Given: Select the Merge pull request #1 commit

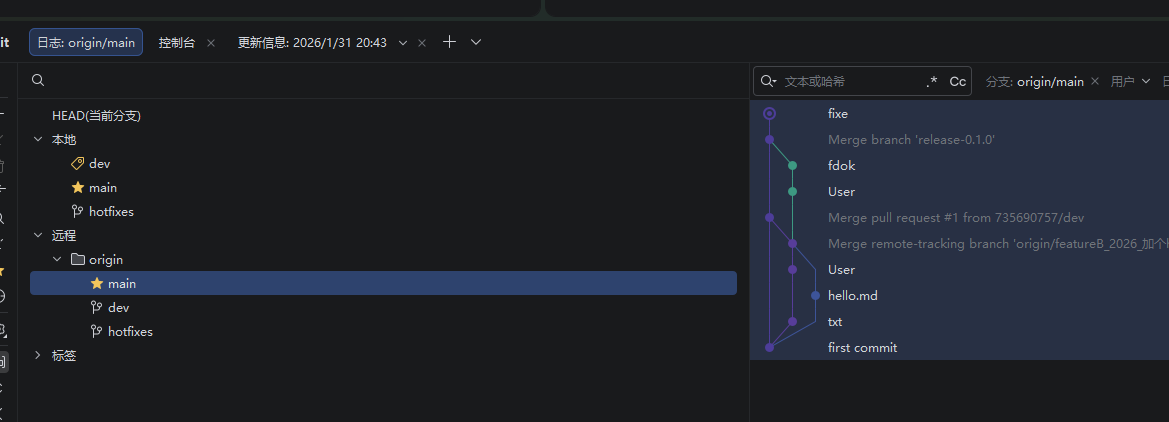Looking at the screenshot, I should tap(956, 218).
